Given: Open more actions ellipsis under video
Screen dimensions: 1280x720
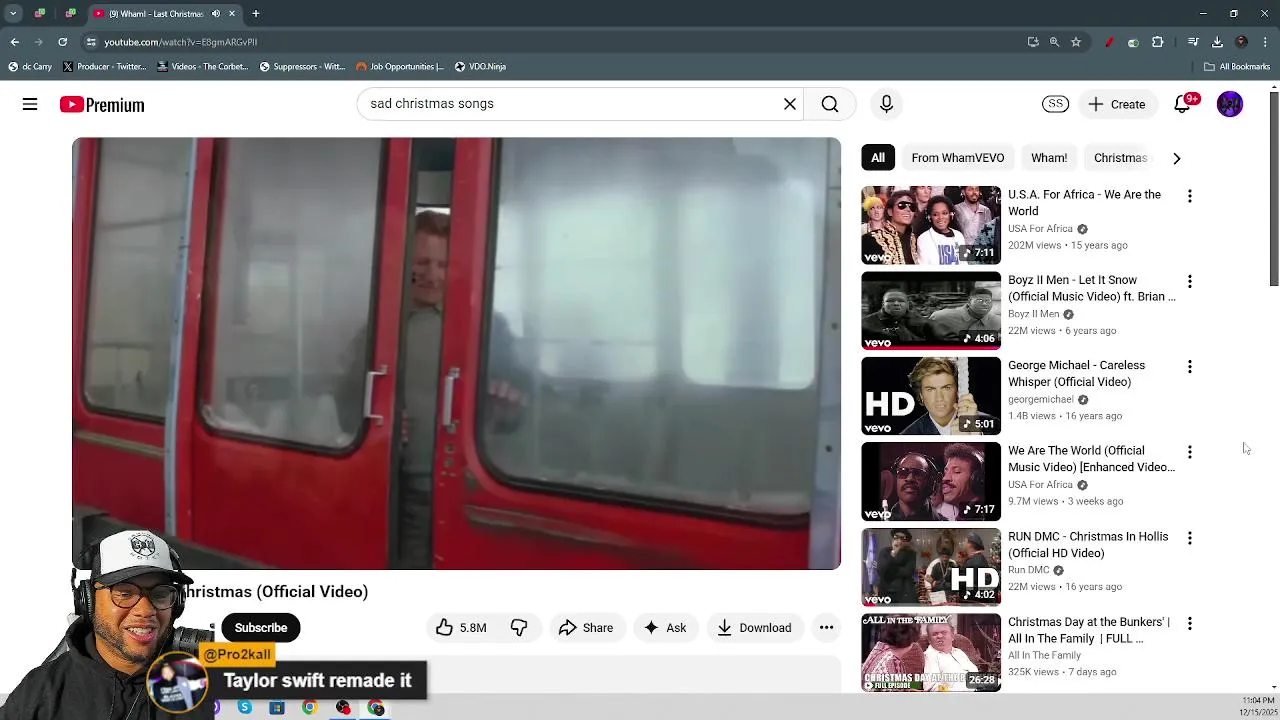Looking at the screenshot, I should pos(826,628).
